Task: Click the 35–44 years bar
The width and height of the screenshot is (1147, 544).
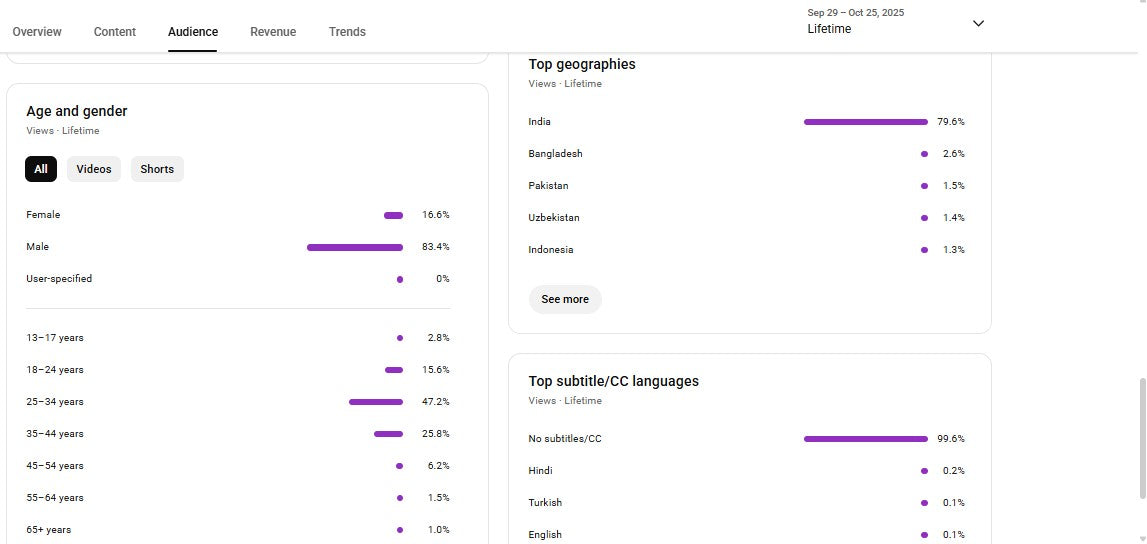Action: 388,434
